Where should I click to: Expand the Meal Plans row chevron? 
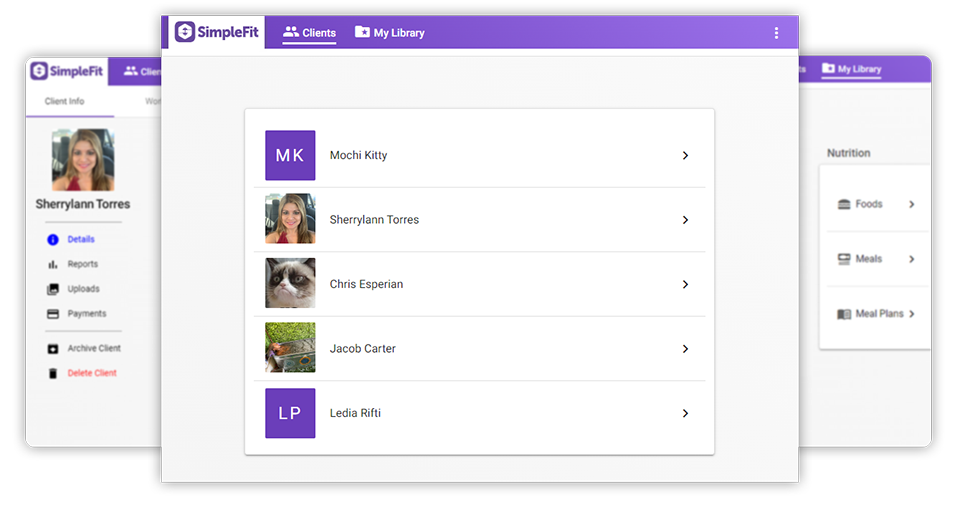[x=912, y=314]
